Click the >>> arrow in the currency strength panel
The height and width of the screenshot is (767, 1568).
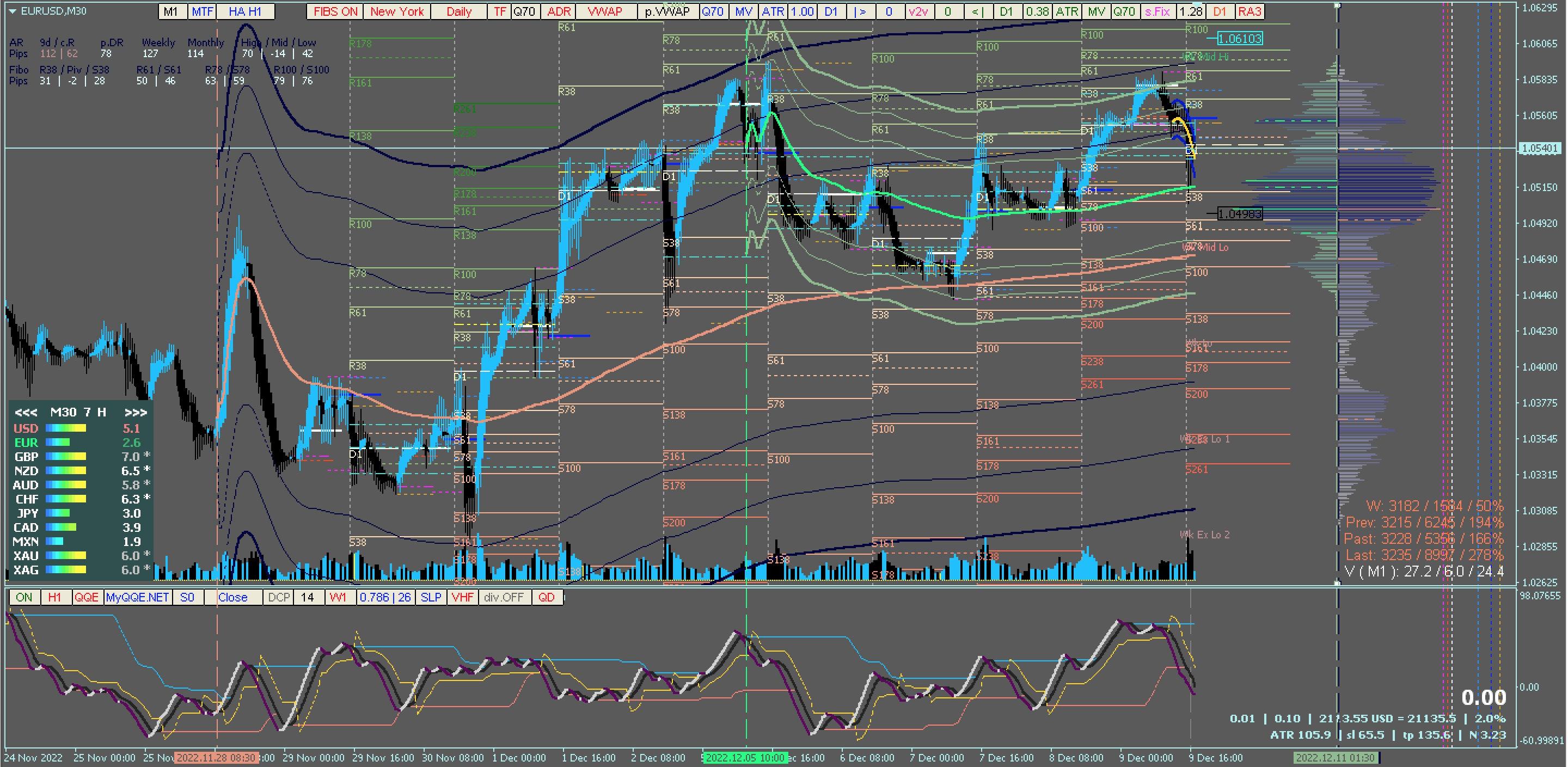coord(135,412)
